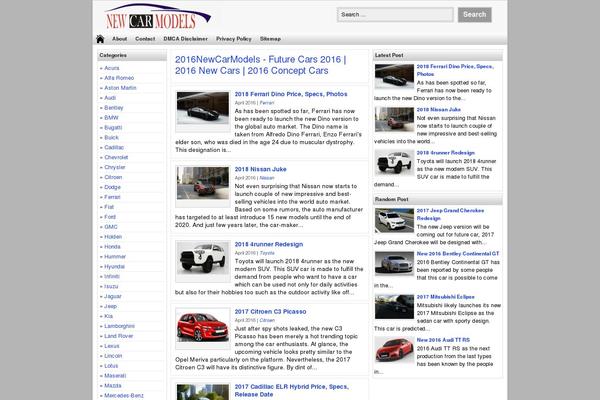This screenshot has height=400, width=600.
Task: Click the Mitsubishi Eclipse thumbnail
Action: (394, 307)
